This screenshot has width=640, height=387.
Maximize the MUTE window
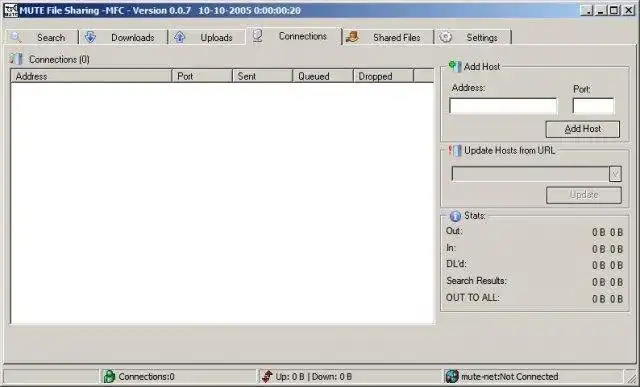(614, 11)
